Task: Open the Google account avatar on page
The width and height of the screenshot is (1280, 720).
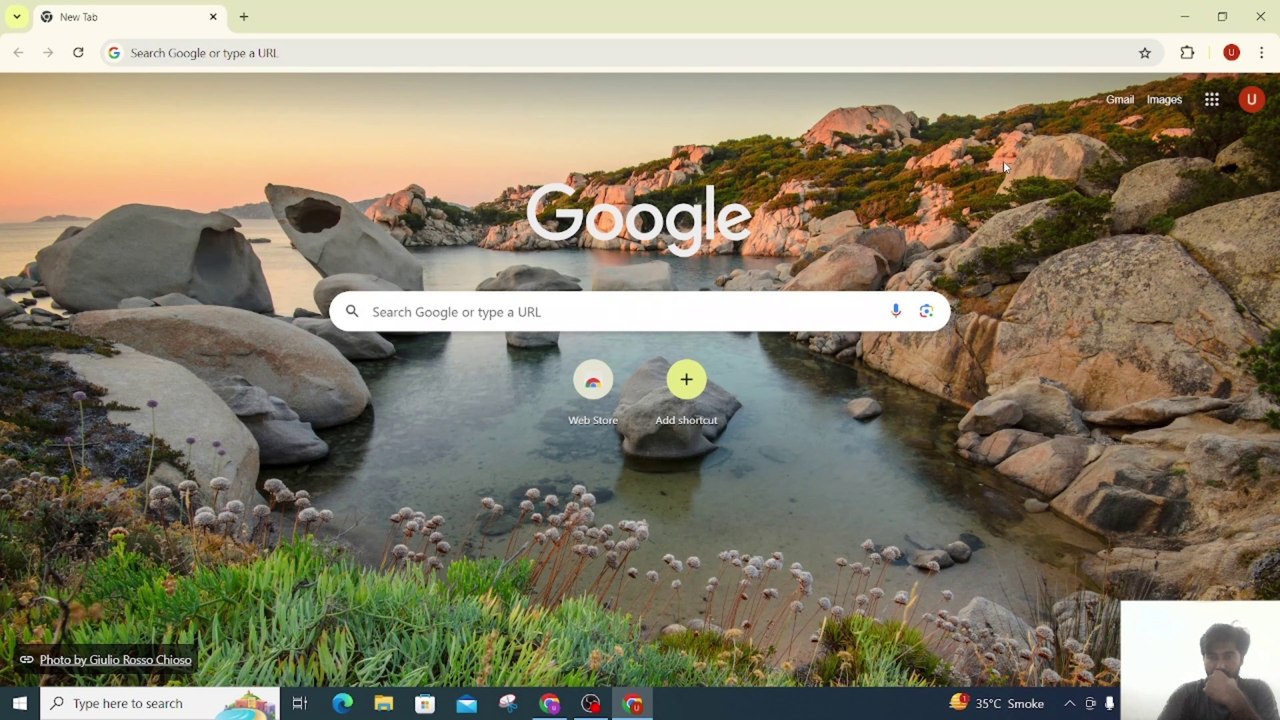Action: [1251, 100]
